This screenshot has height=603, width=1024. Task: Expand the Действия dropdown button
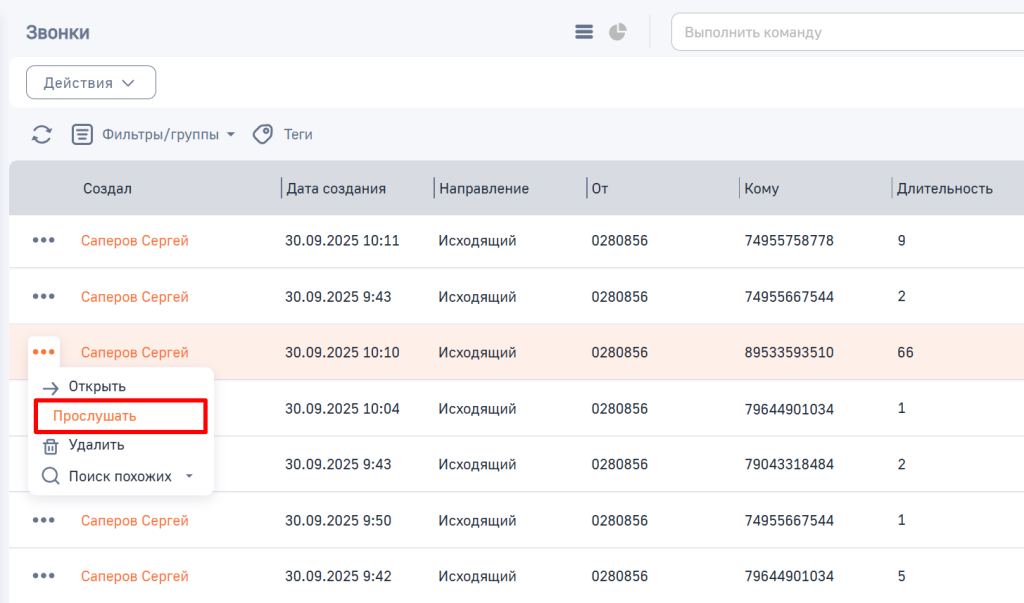coord(90,83)
